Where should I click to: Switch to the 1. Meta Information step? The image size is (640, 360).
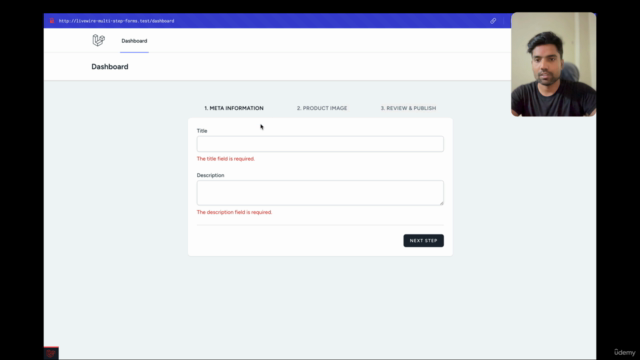pos(234,108)
